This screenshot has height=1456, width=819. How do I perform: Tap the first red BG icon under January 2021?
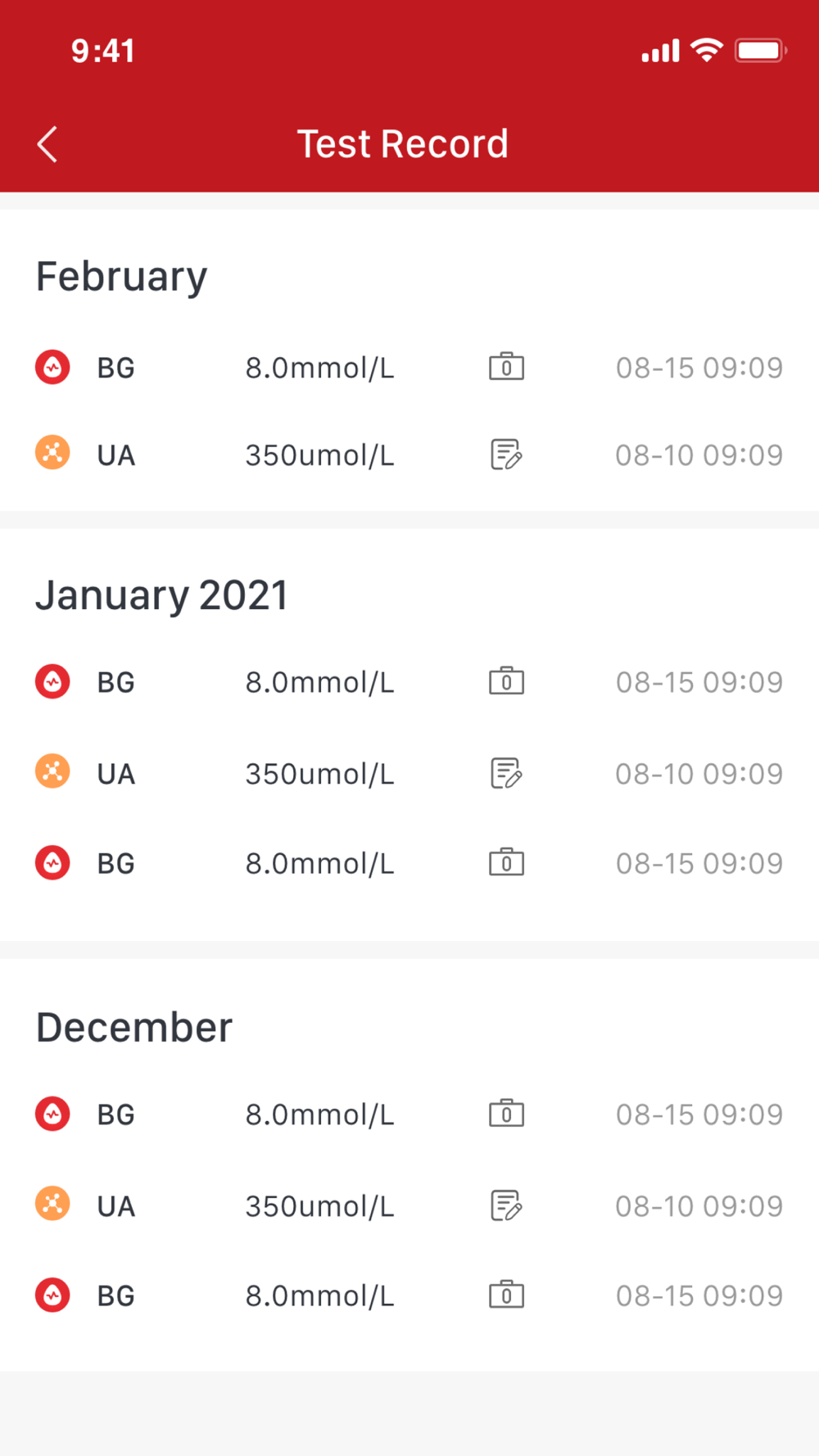click(x=52, y=681)
